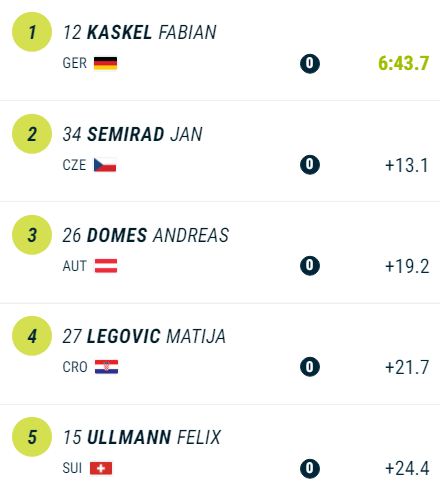Click the German flag icon

point(105,63)
